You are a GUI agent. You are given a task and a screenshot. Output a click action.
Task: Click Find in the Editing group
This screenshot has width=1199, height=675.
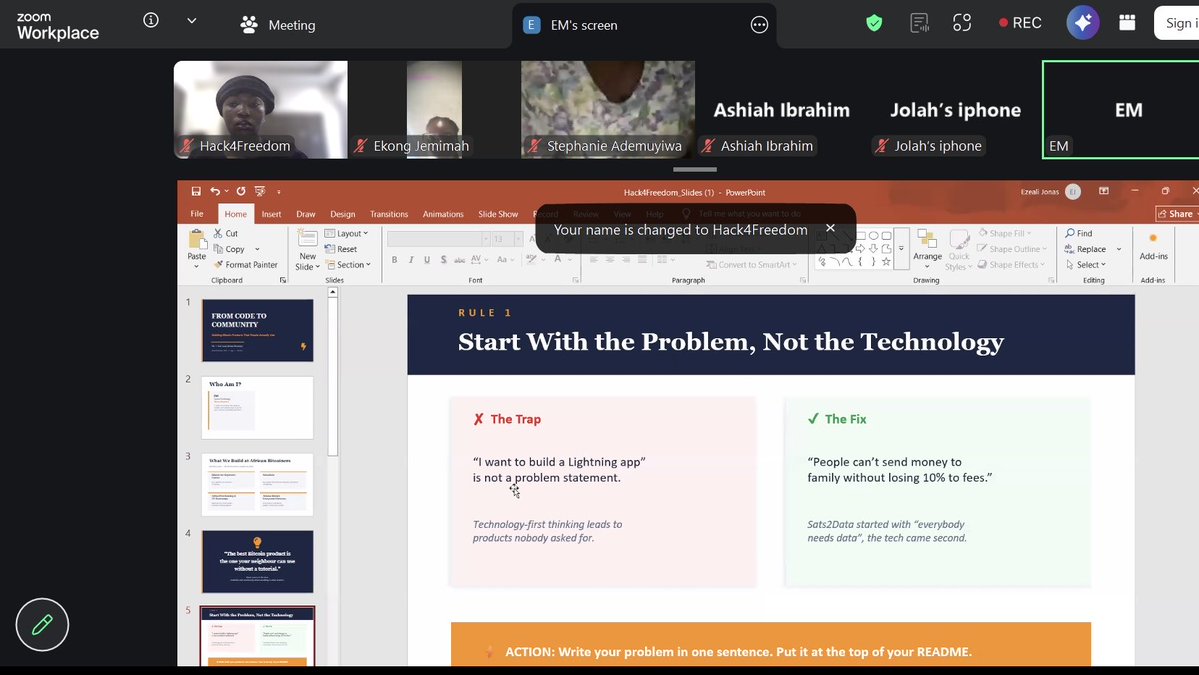point(1079,233)
